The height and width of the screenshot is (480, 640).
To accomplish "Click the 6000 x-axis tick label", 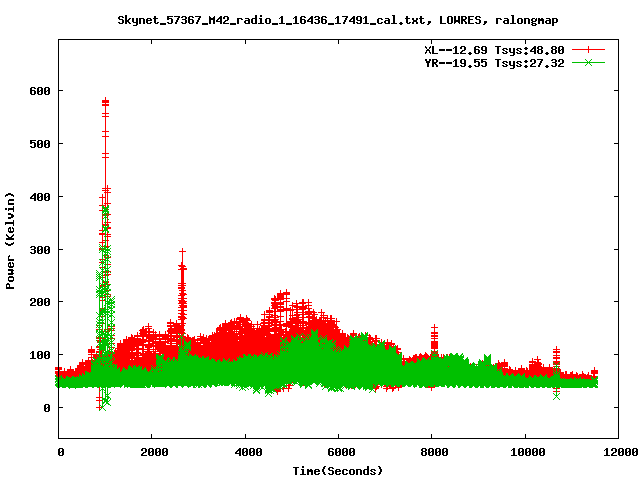I will point(341,452).
